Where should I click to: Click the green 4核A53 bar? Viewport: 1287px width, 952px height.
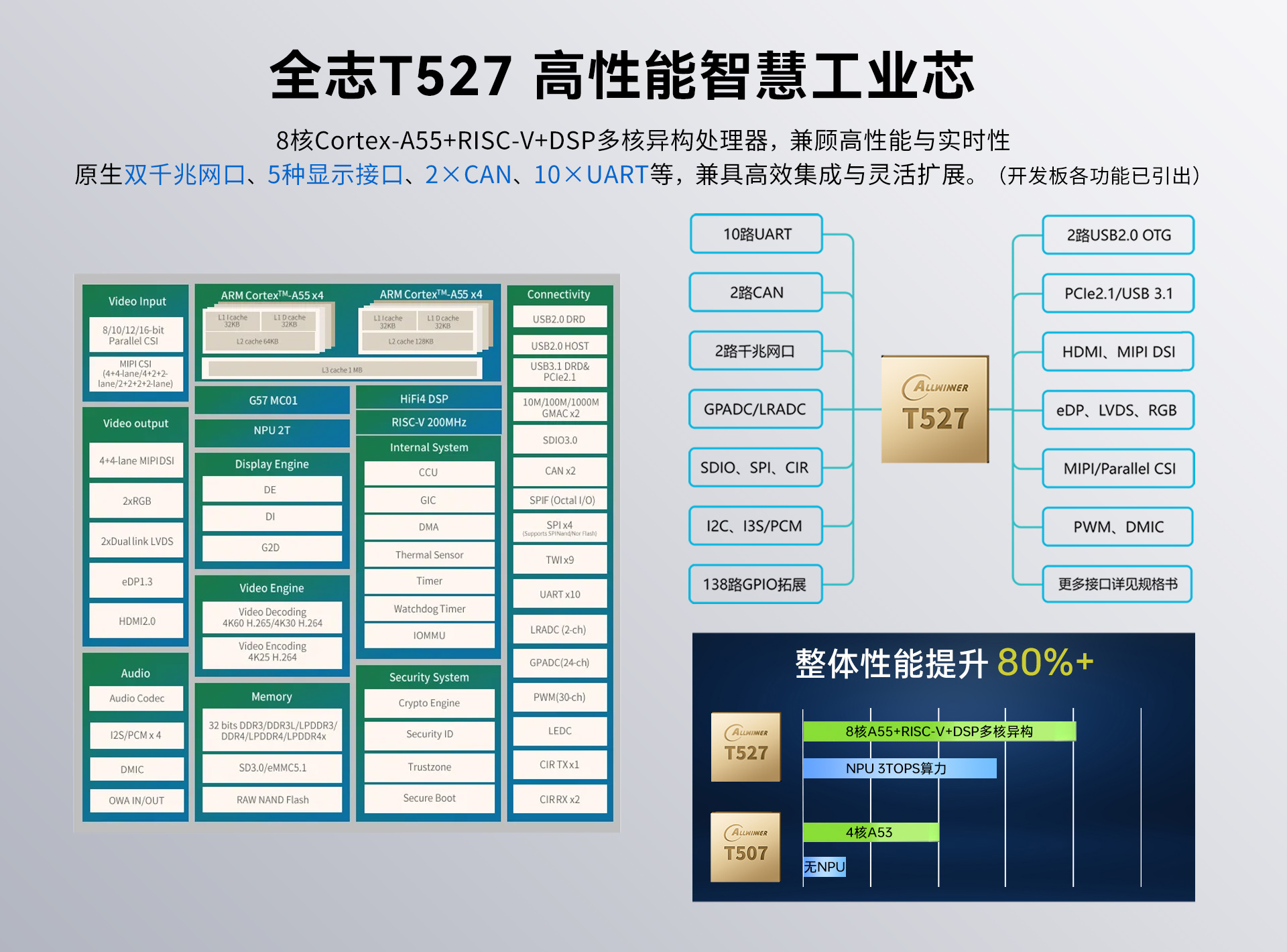[871, 832]
